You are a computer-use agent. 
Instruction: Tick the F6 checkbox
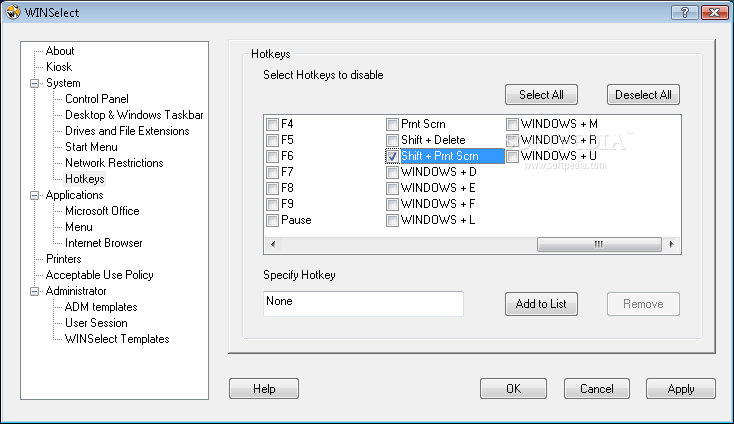coord(272,156)
